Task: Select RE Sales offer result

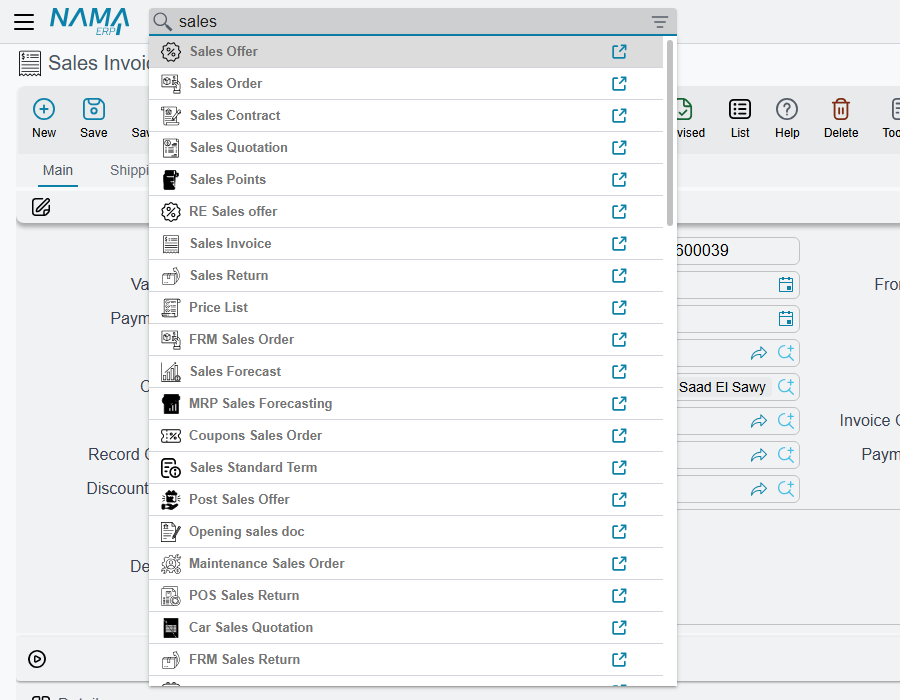Action: (406, 212)
